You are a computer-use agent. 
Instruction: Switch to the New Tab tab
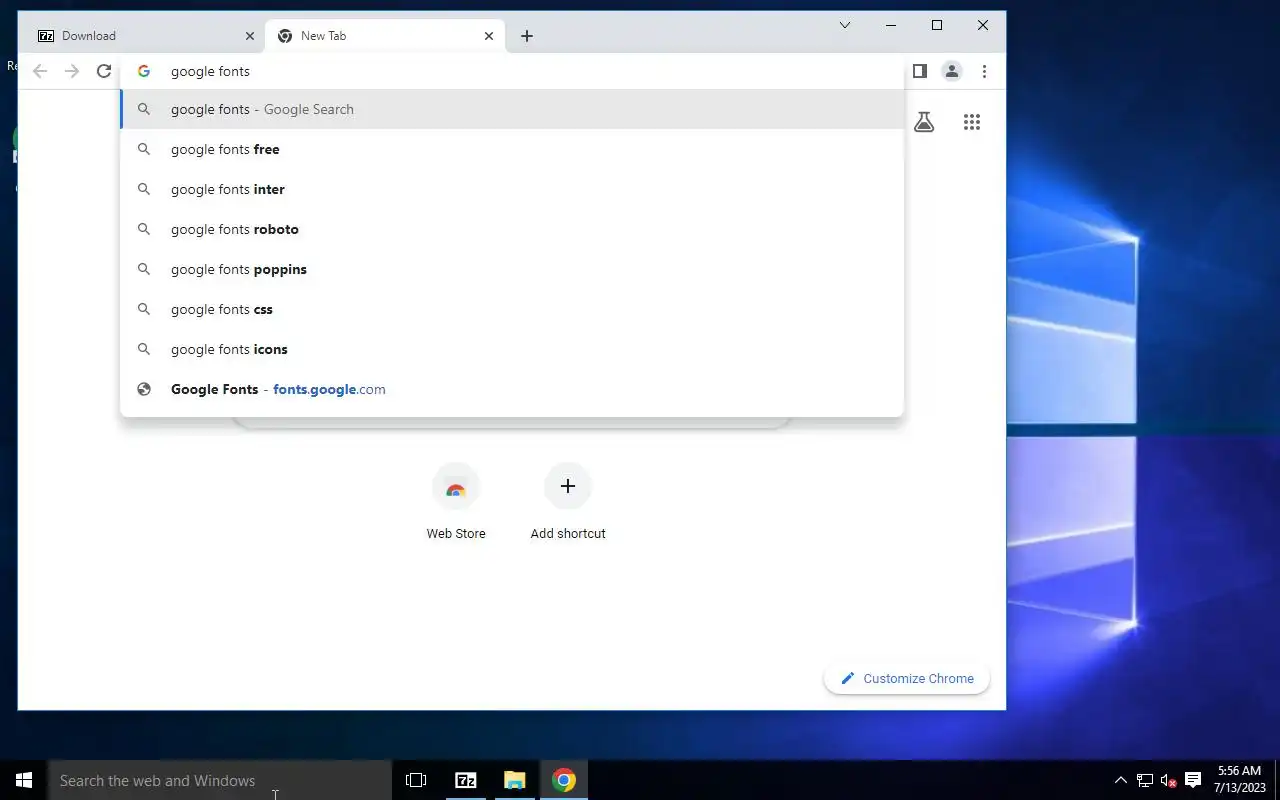[x=385, y=36]
